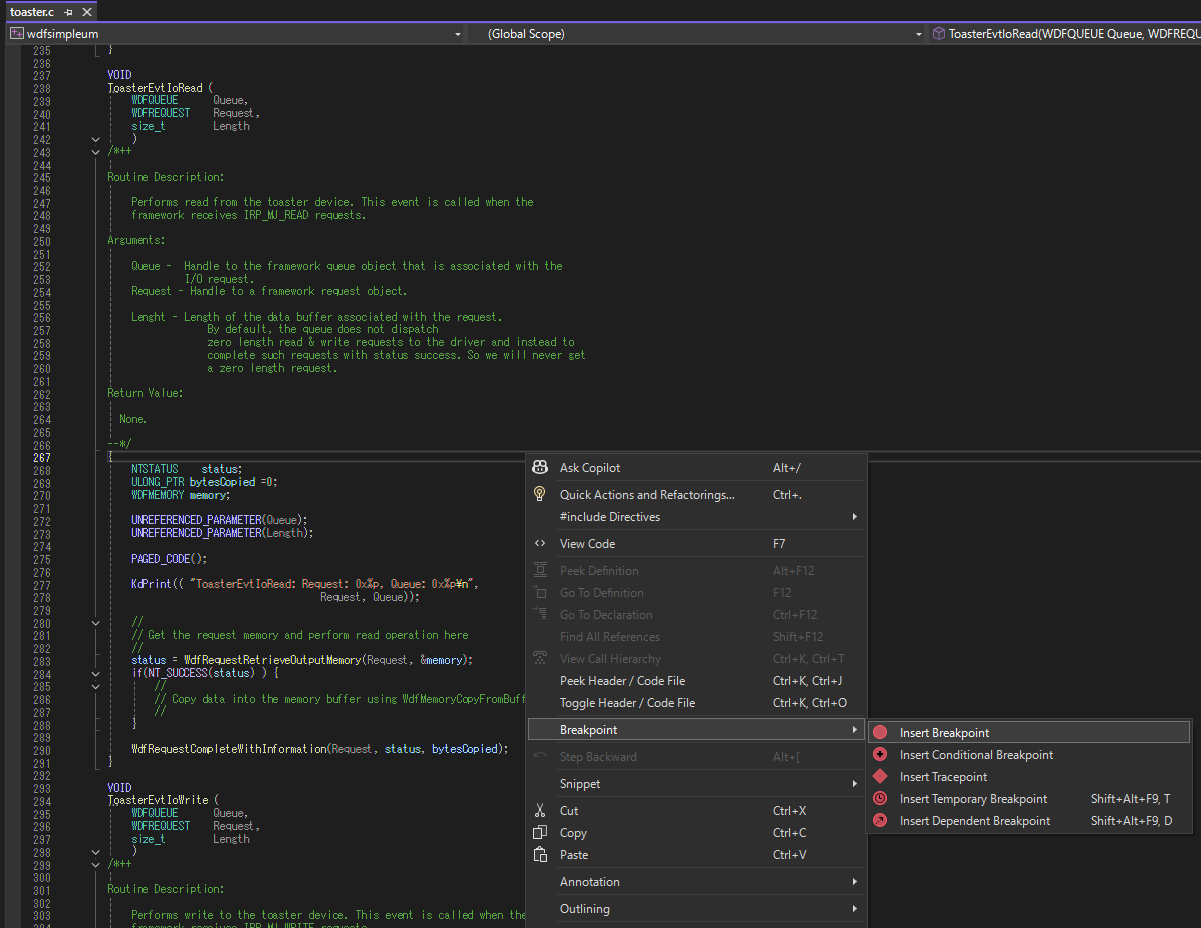Collapse the comment block at line 243

96,152
